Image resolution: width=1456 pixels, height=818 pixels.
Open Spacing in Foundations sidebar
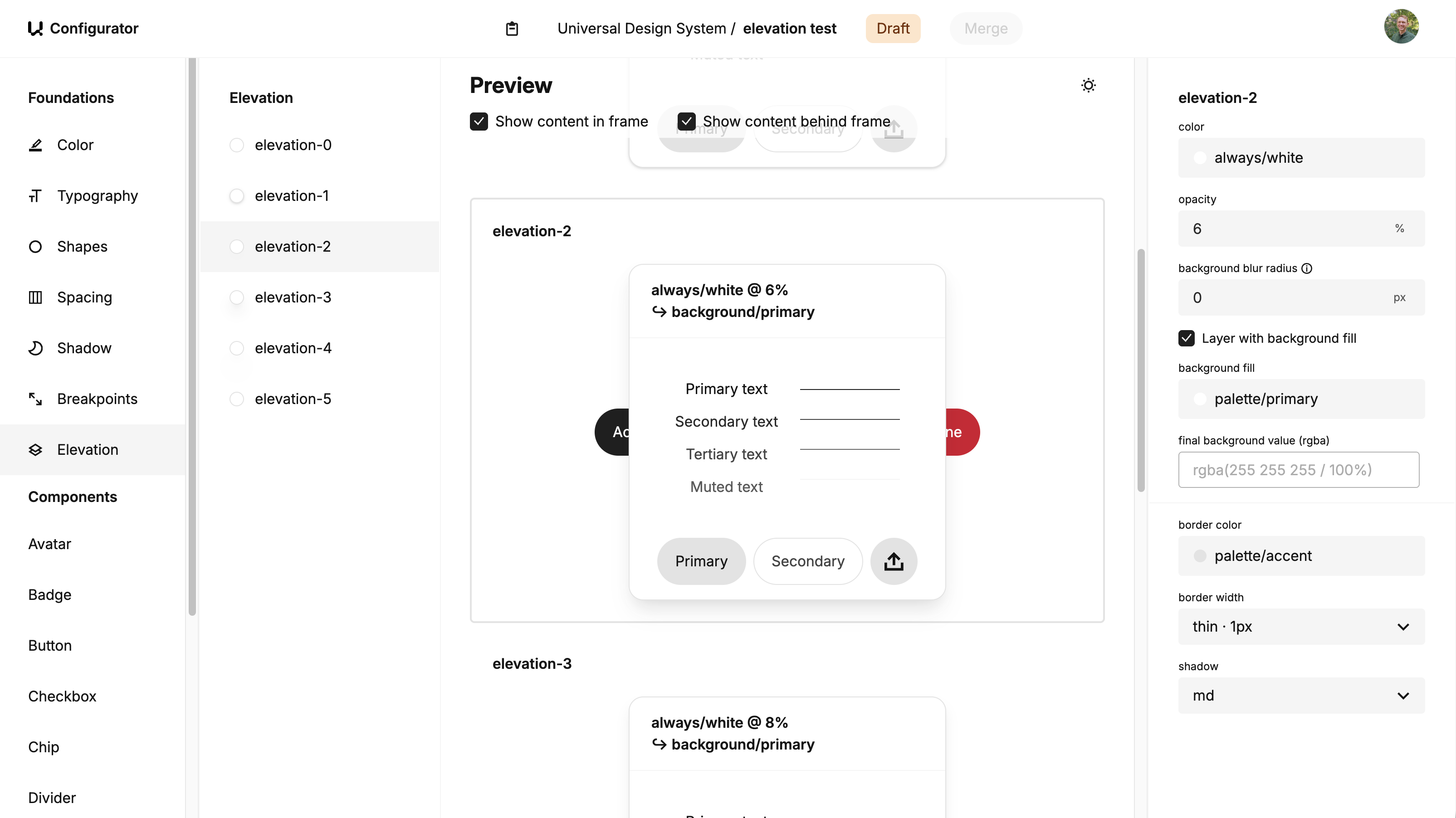tap(84, 297)
